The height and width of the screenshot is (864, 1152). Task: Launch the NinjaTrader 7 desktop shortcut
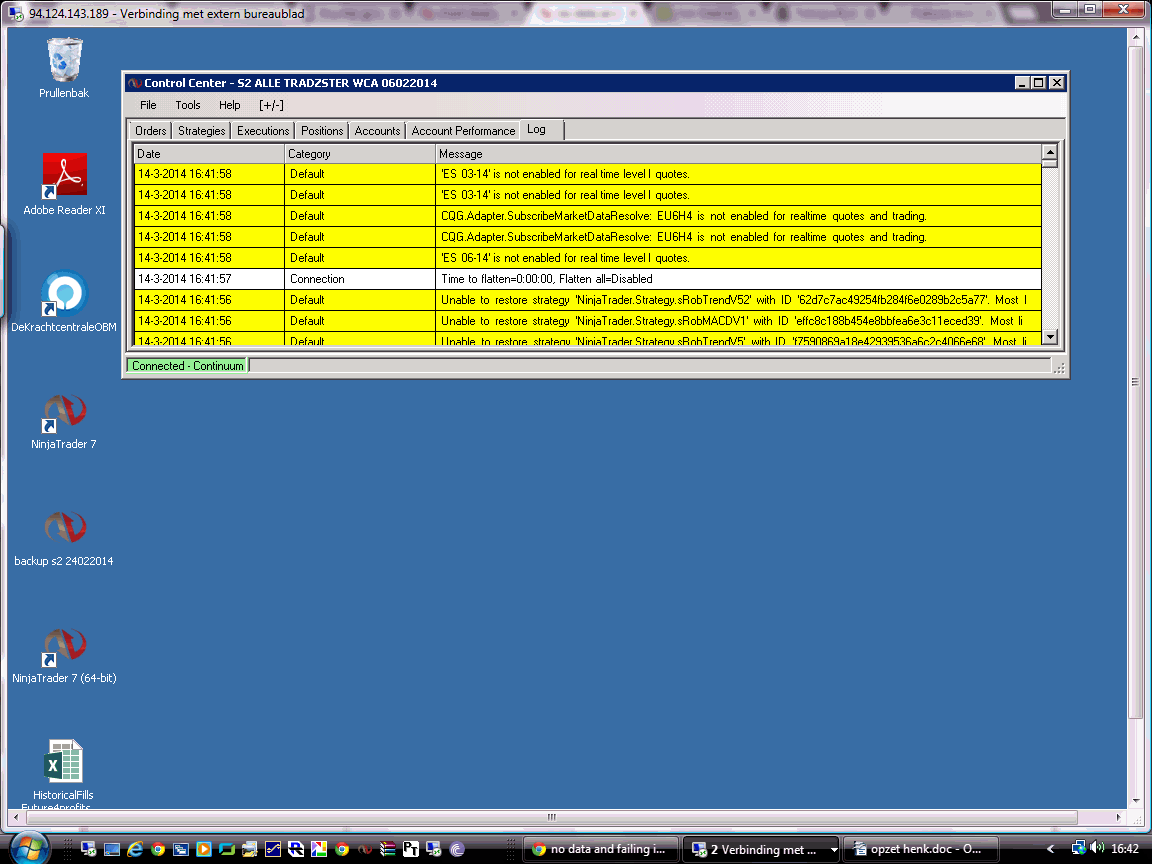[x=64, y=421]
